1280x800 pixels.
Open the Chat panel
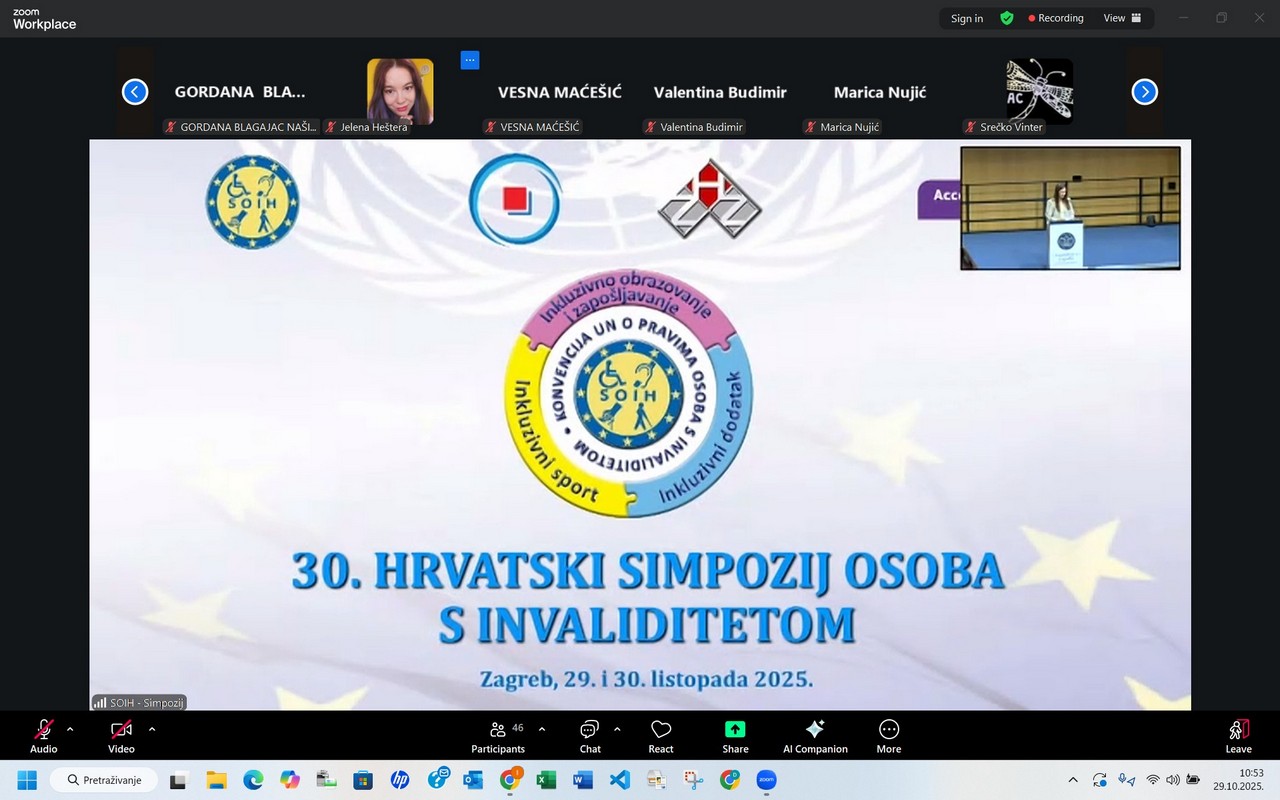(590, 735)
